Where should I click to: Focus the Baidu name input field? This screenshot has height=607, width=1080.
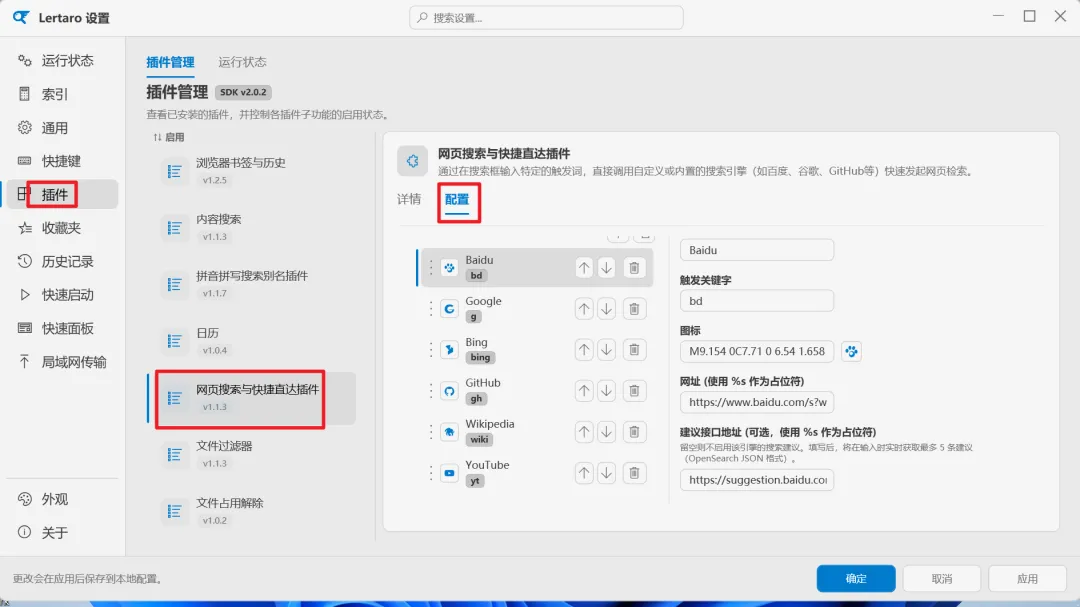(x=757, y=250)
